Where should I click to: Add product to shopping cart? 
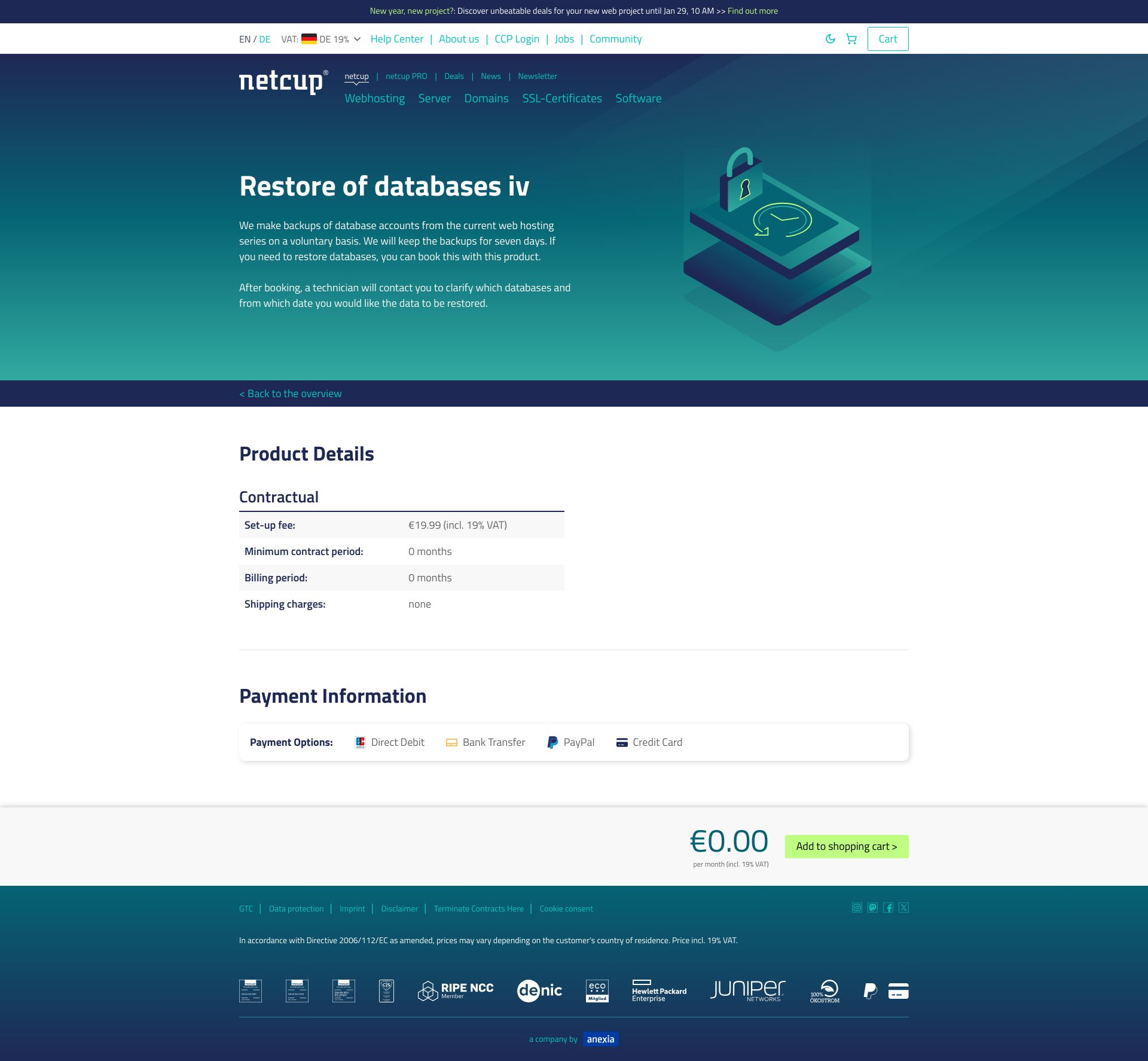tap(847, 846)
